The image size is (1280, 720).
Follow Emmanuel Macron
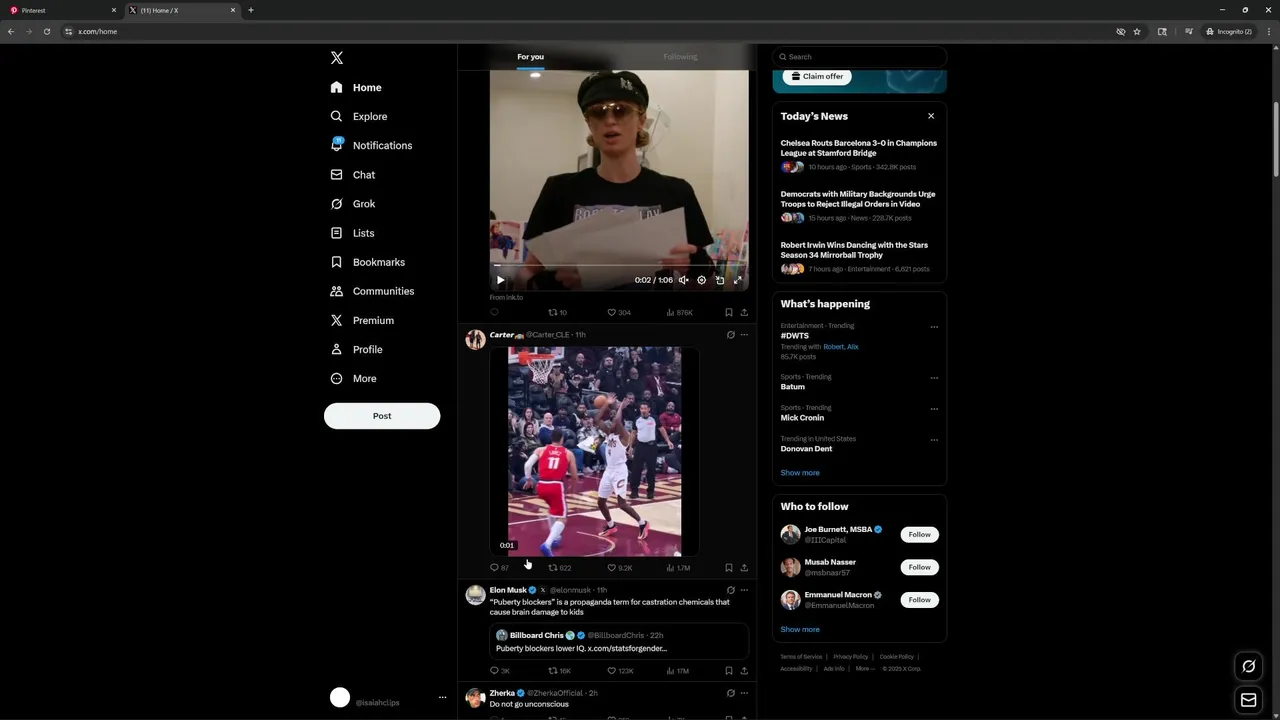pos(919,600)
